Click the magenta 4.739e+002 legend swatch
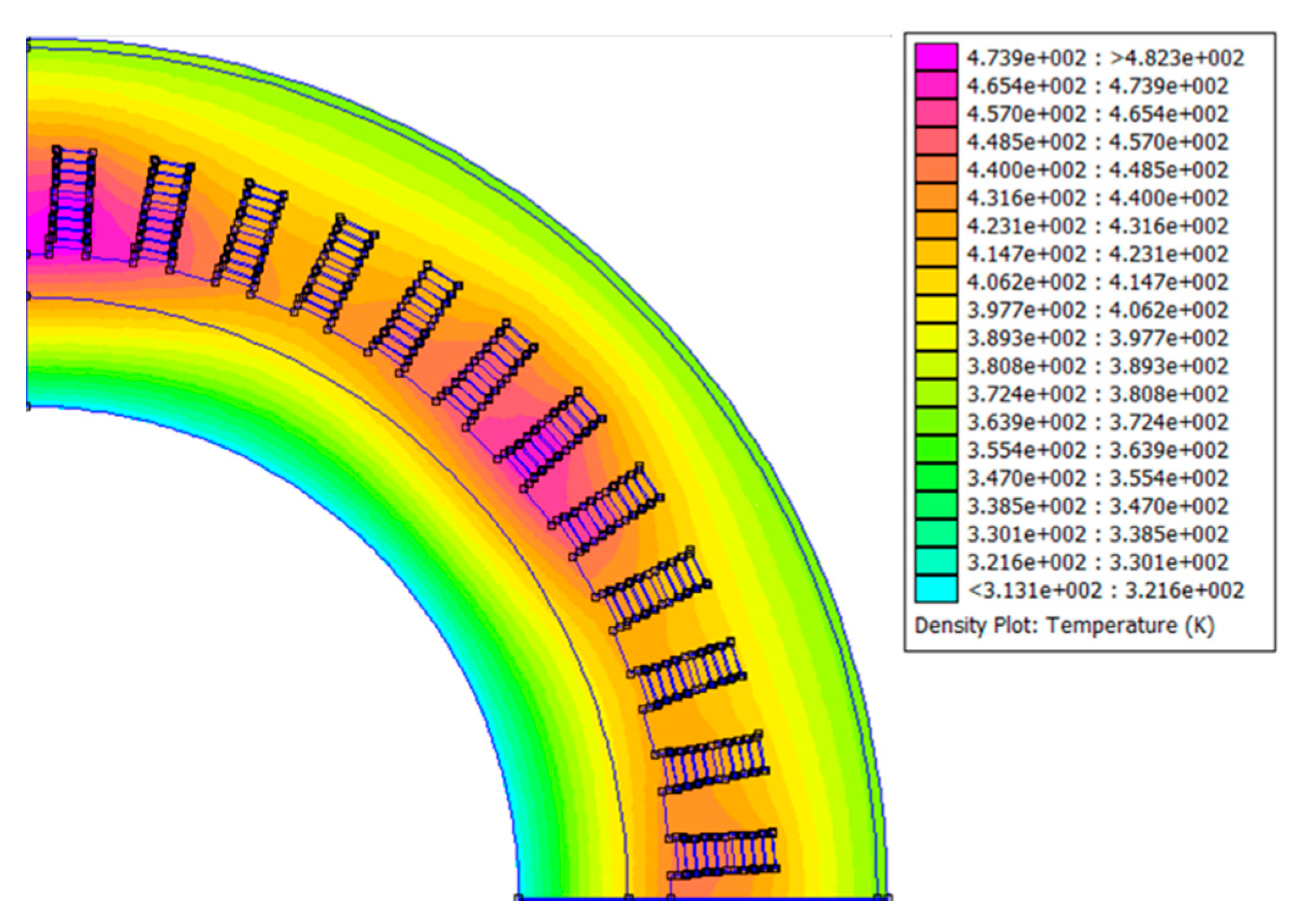This screenshot has width=1297, height=924. (935, 57)
